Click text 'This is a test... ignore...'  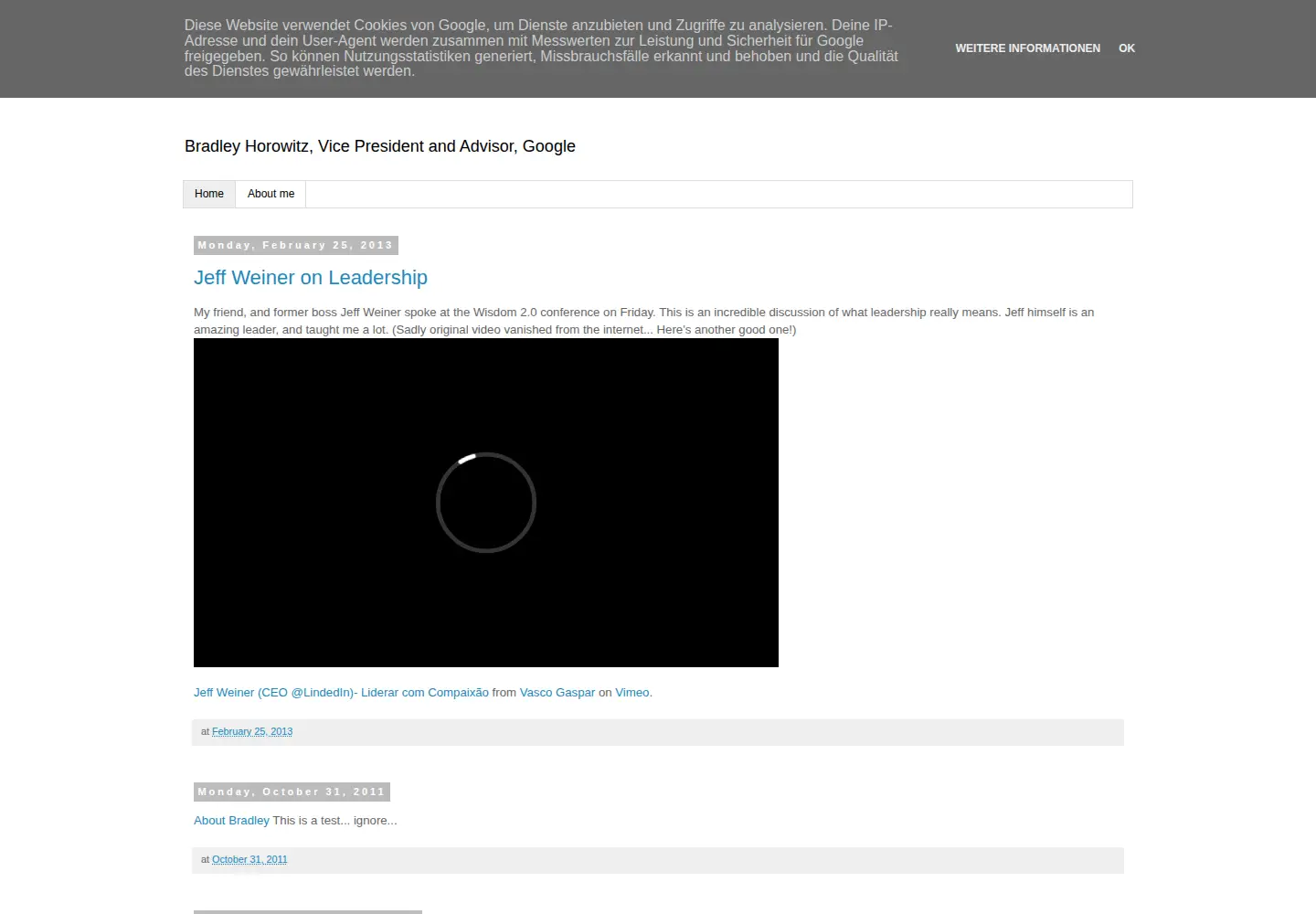(335, 821)
